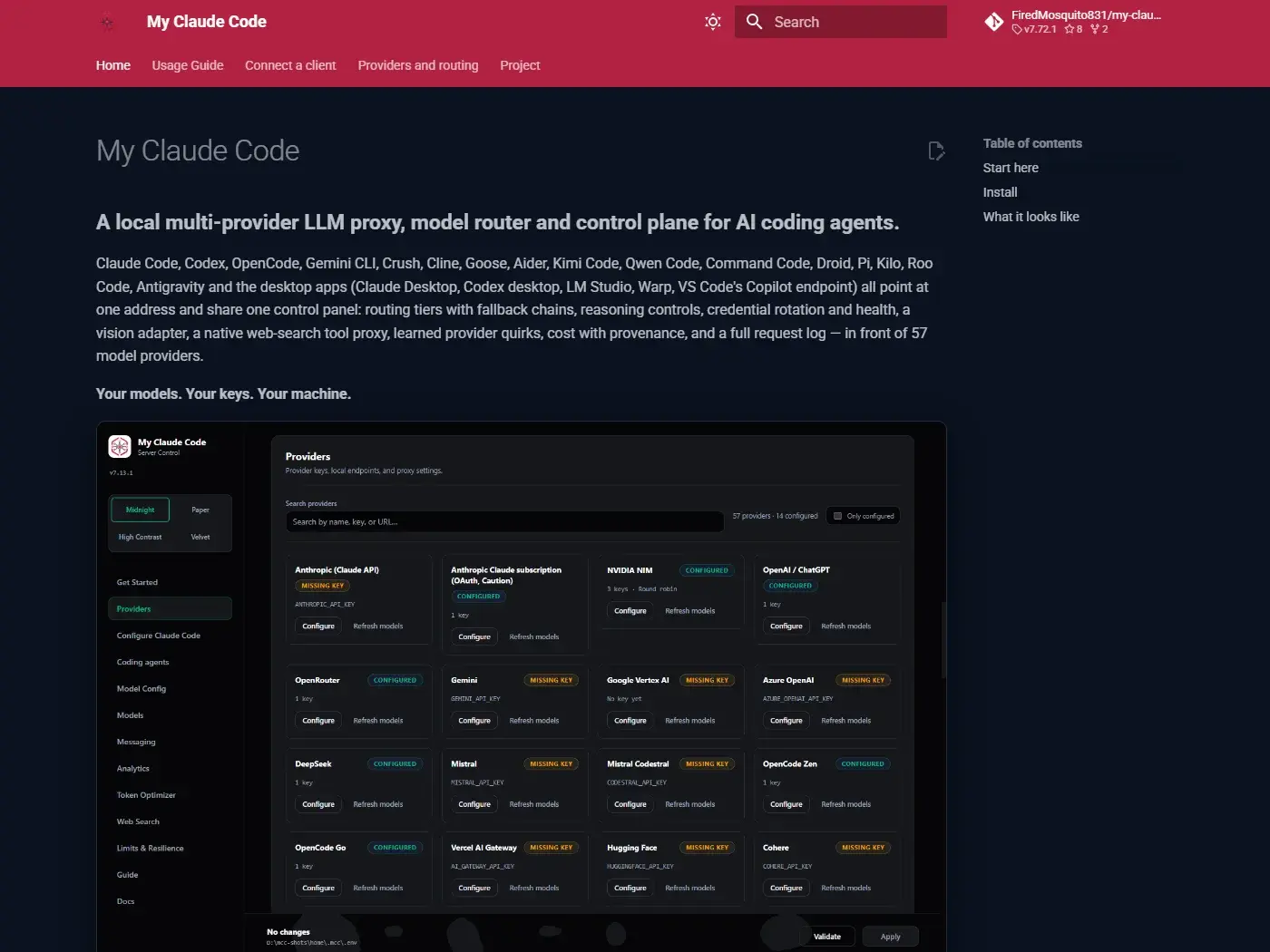Viewport: 1270px width, 952px height.
Task: Toggle the light/dark color scheme icon
Action: (x=713, y=22)
